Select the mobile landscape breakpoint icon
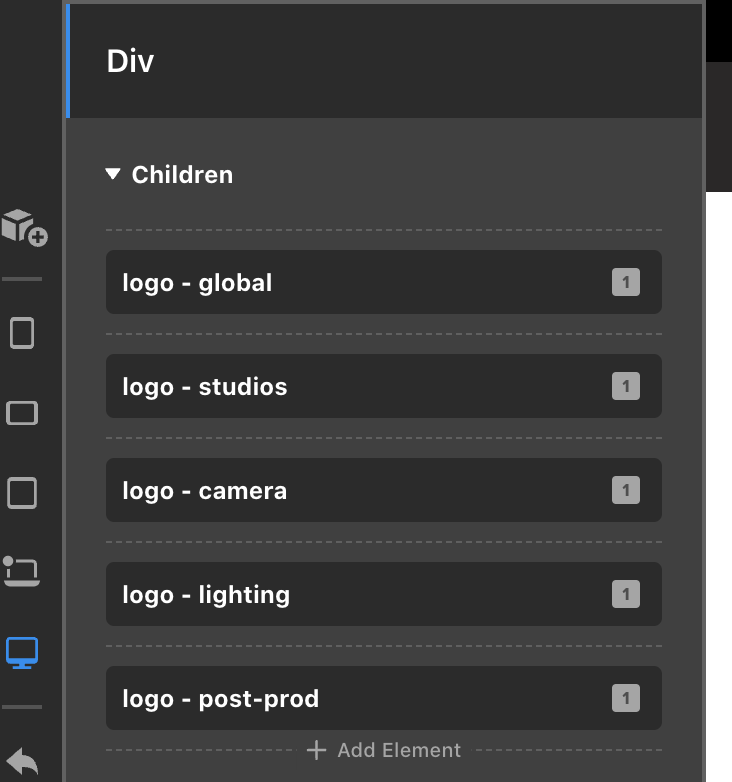Screen dimensions: 732x782 (x=22, y=413)
